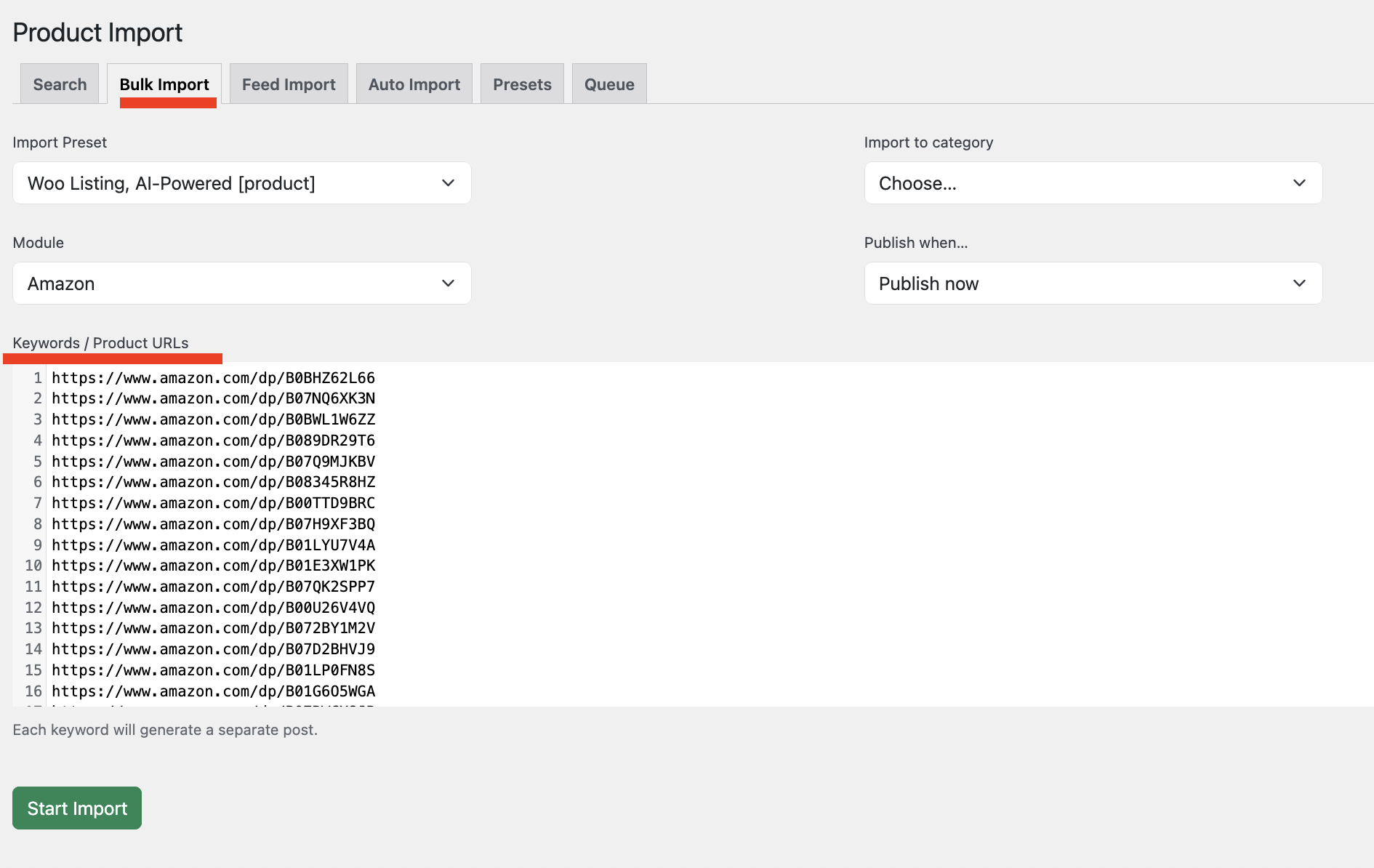Click URL line ending in B07Q9MJKBV
The image size is (1374, 868).
[x=213, y=462]
